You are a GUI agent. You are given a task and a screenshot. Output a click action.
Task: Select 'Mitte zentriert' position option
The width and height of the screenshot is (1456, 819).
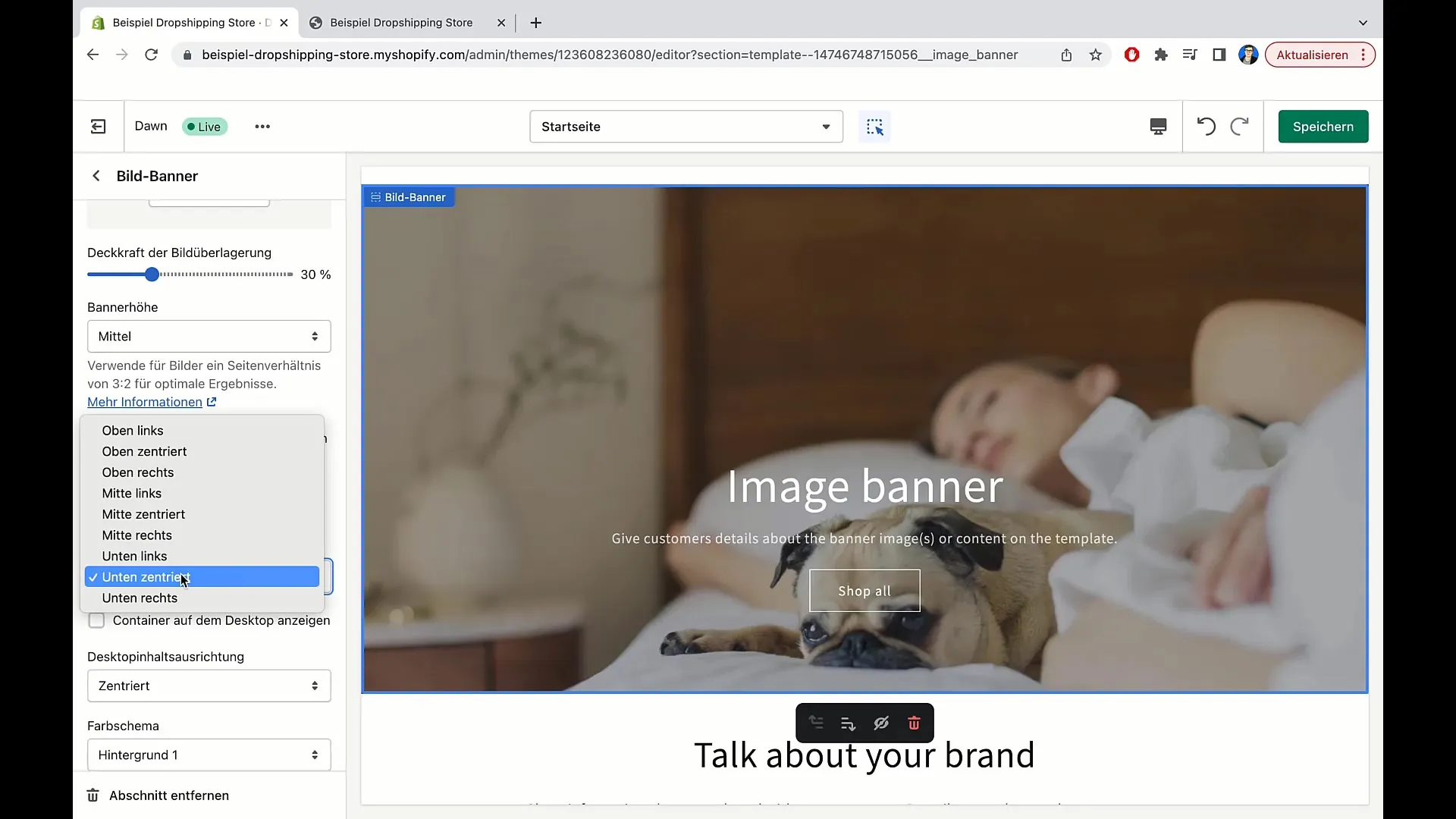143,513
